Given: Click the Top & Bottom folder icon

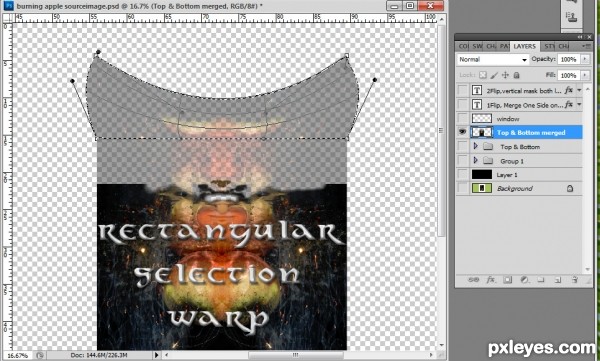Looking at the screenshot, I should [488, 147].
